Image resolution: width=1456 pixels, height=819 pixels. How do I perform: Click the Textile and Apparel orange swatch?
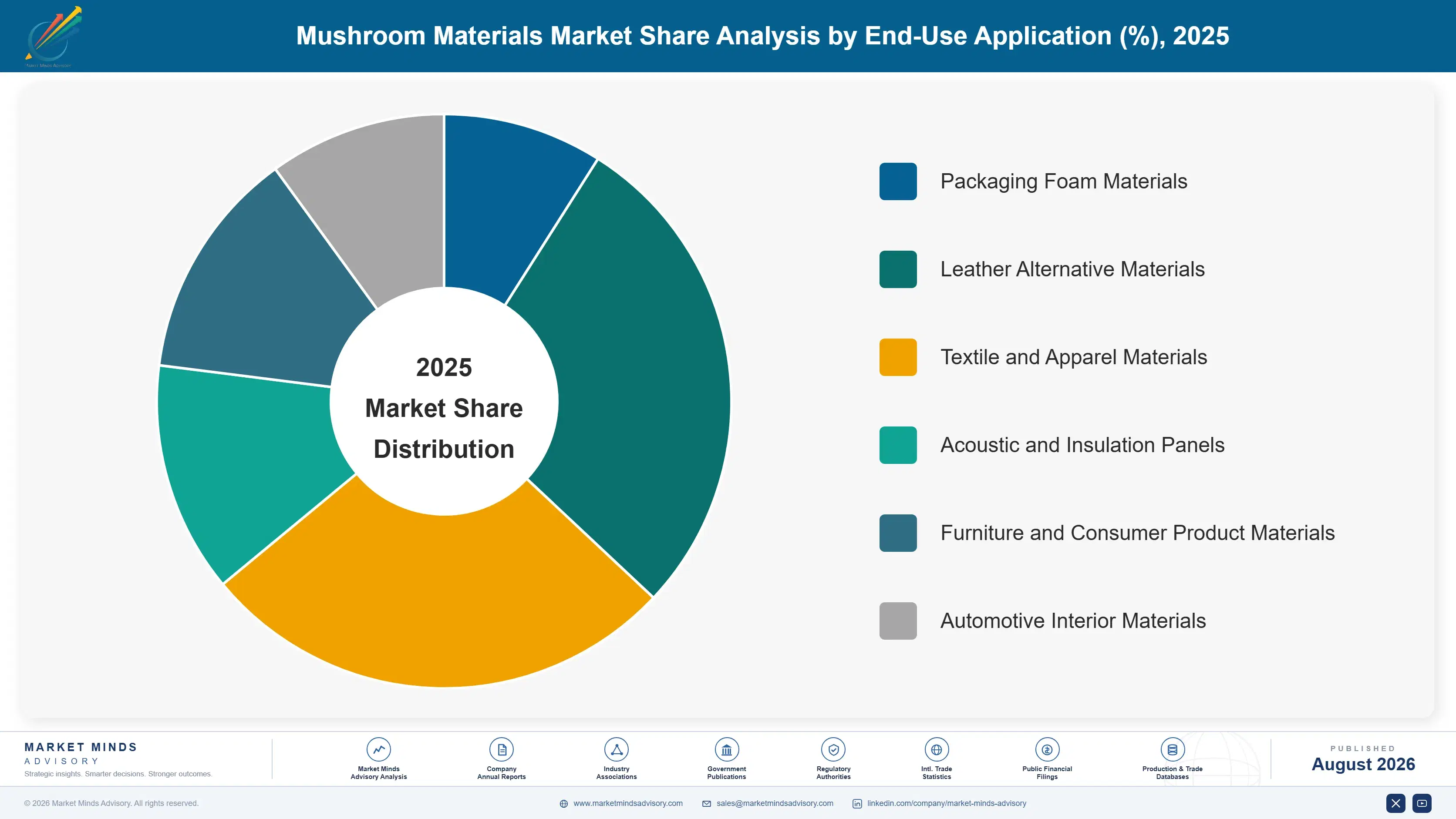(897, 357)
